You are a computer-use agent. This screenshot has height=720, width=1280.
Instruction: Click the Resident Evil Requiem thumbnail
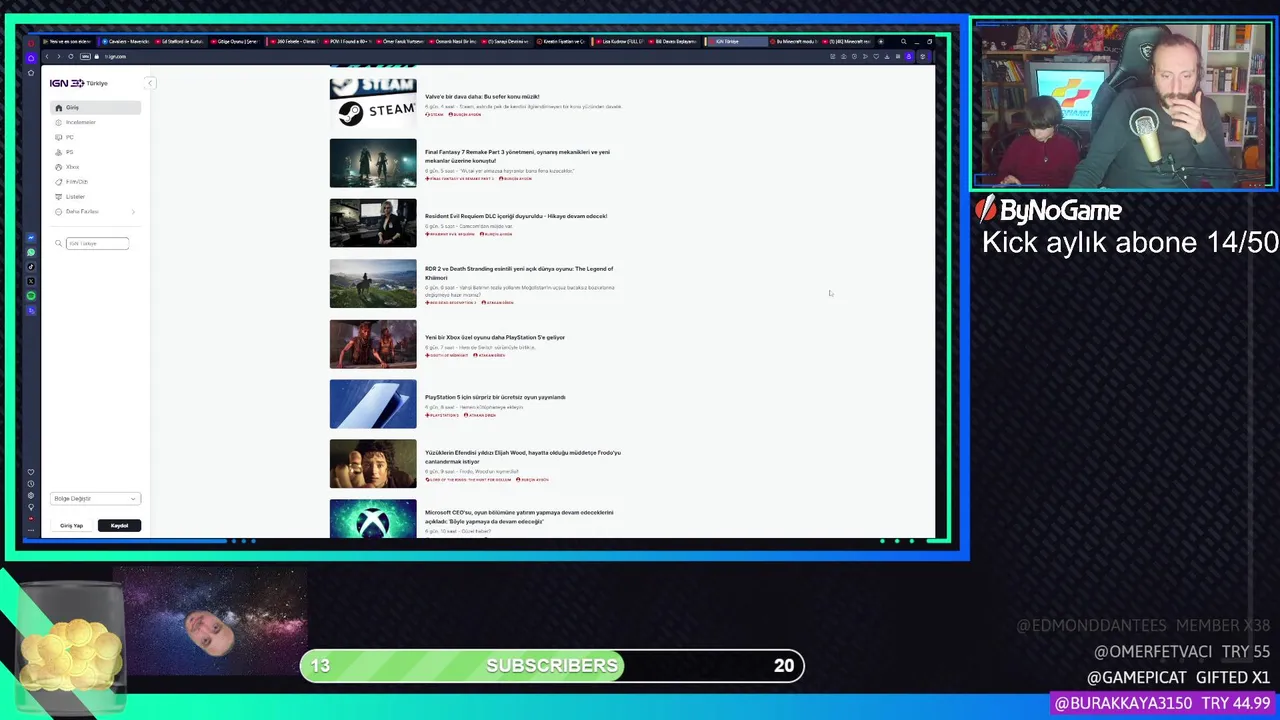[x=373, y=223]
